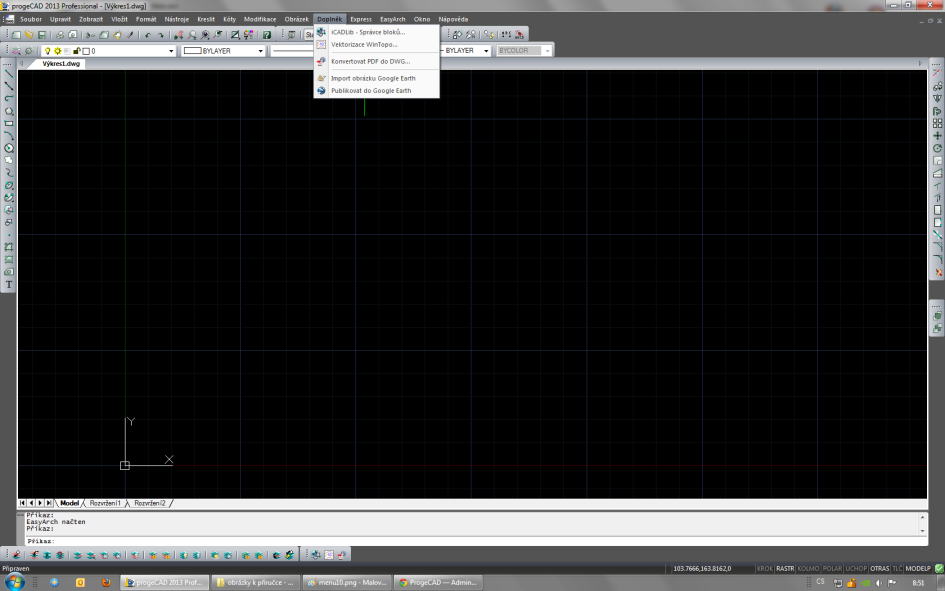Jump to the last layout tab with arrow button
This screenshot has width=945, height=591.
(x=49, y=503)
